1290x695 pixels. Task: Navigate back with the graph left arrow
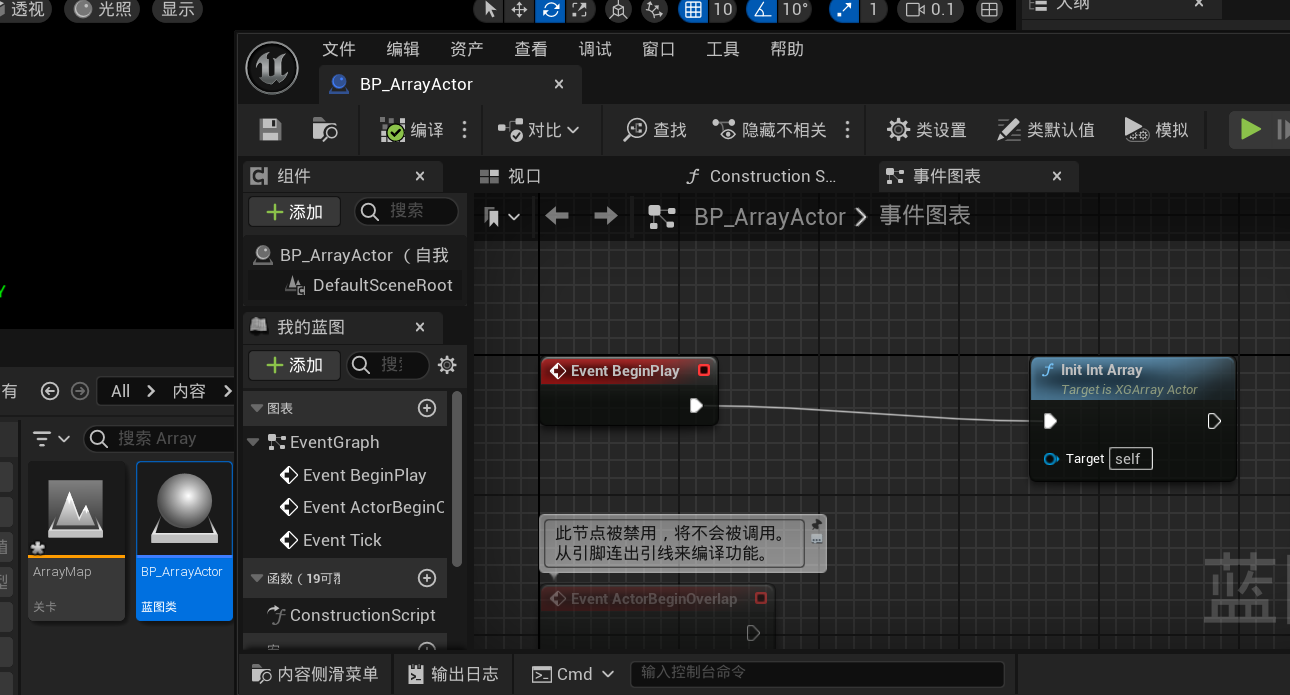point(557,216)
